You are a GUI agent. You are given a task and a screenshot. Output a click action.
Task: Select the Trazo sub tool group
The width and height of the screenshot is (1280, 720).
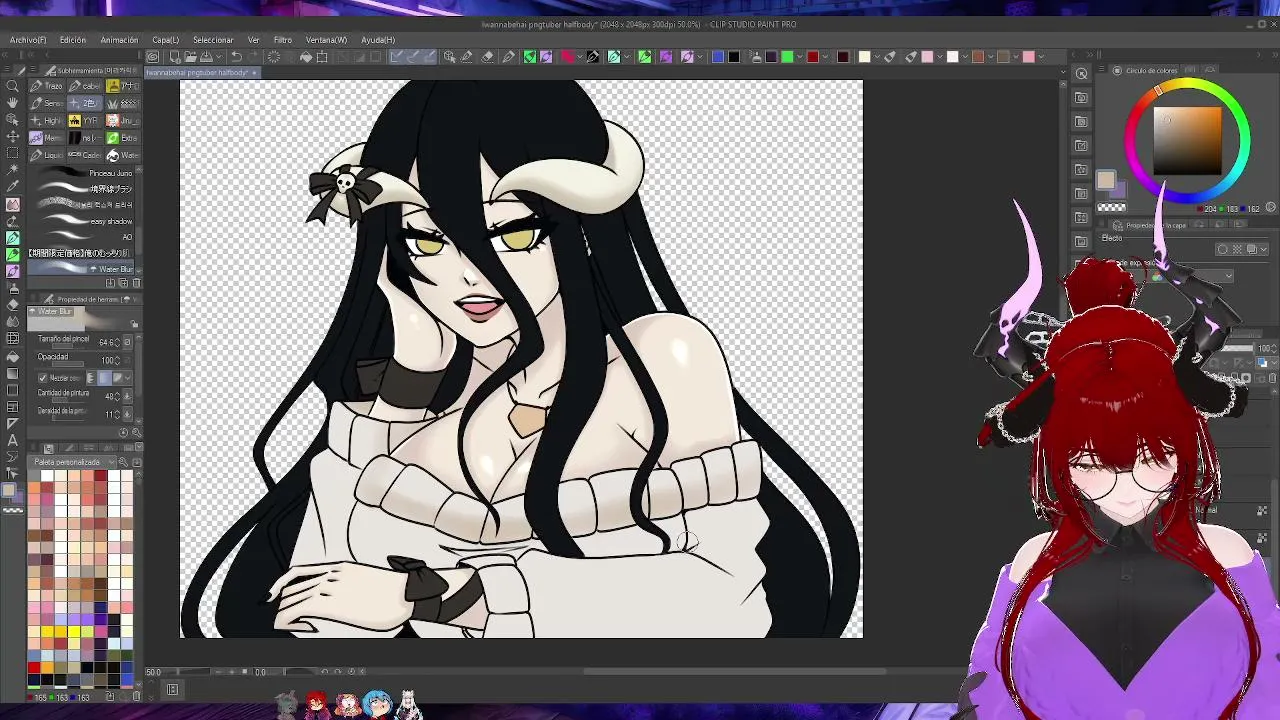(x=47, y=86)
